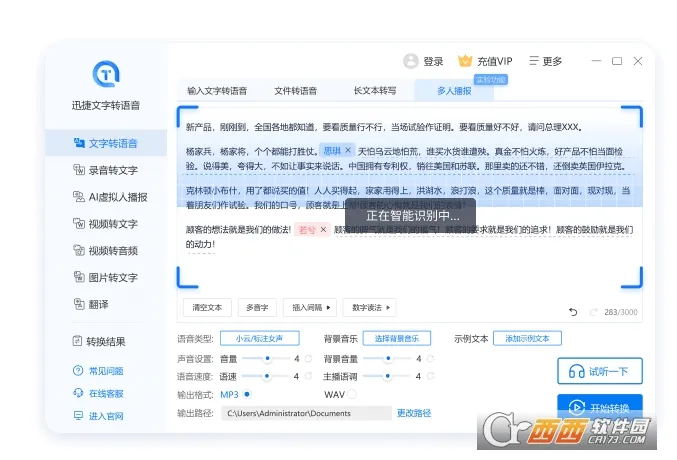Open the 更多 hamburger menu
The width and height of the screenshot is (677, 460).
tap(533, 61)
